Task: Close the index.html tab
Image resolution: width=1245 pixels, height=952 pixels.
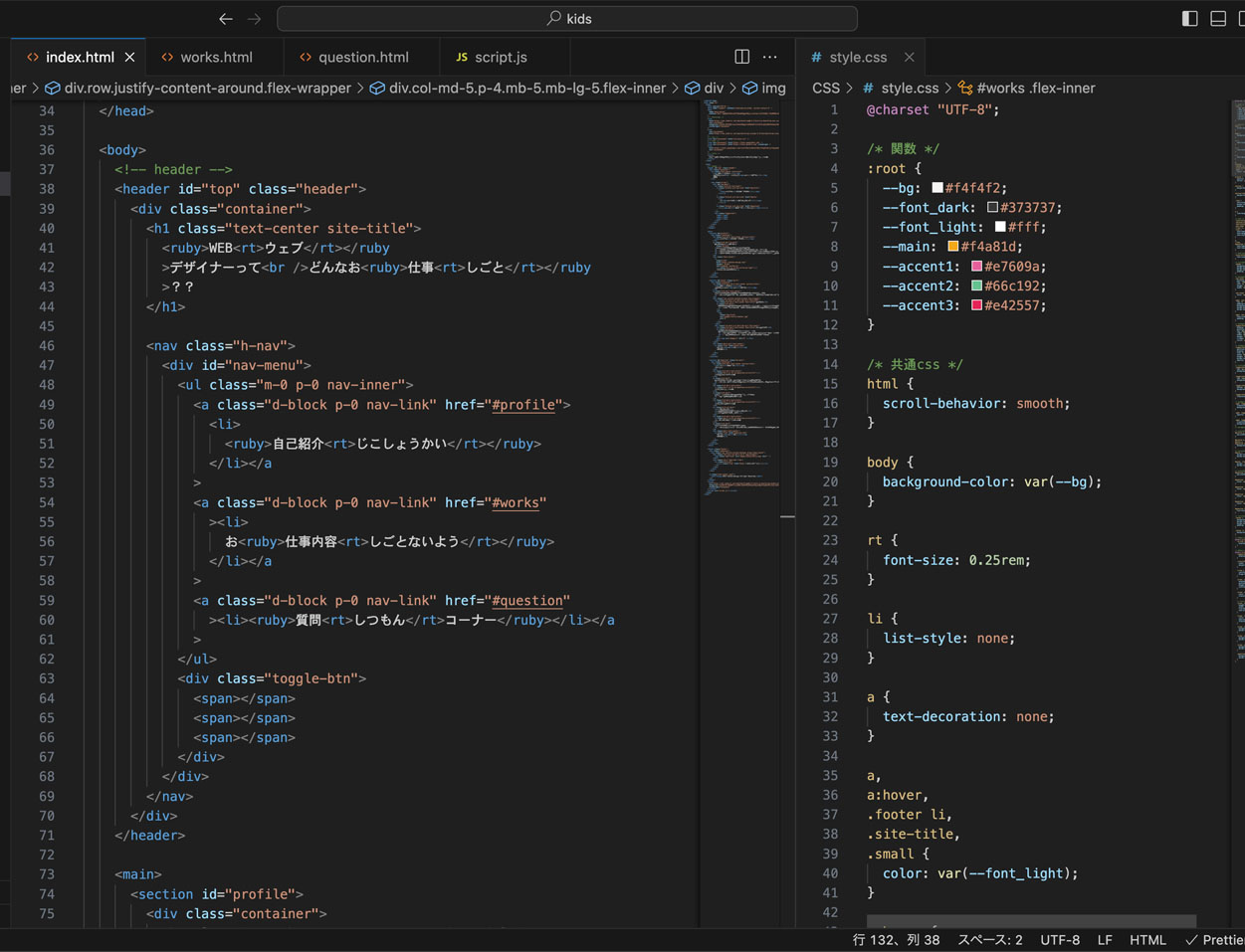Action: (129, 58)
